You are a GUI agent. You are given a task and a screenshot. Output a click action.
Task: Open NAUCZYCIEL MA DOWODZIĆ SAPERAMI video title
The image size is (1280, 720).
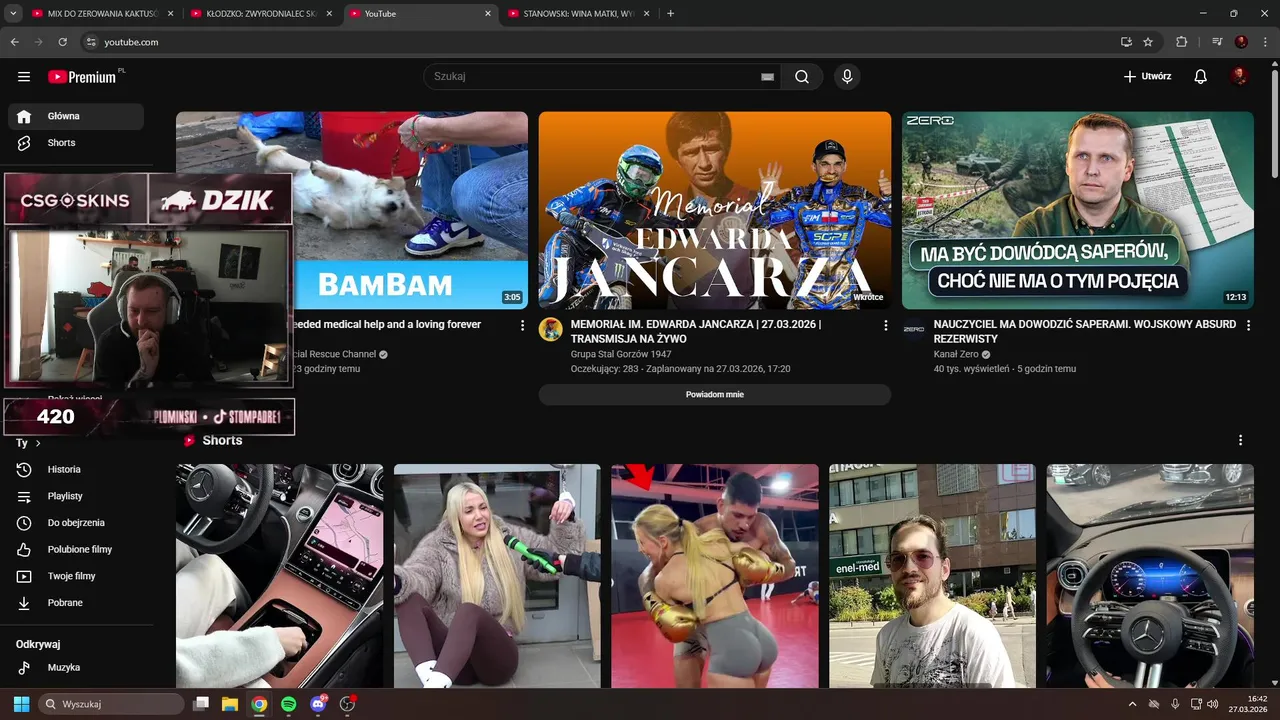tap(1085, 332)
